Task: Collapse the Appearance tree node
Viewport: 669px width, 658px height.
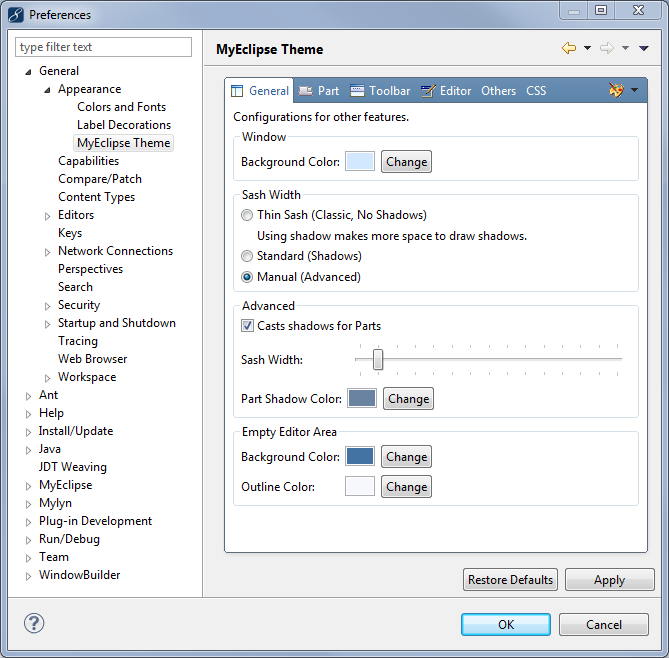Action: click(48, 90)
